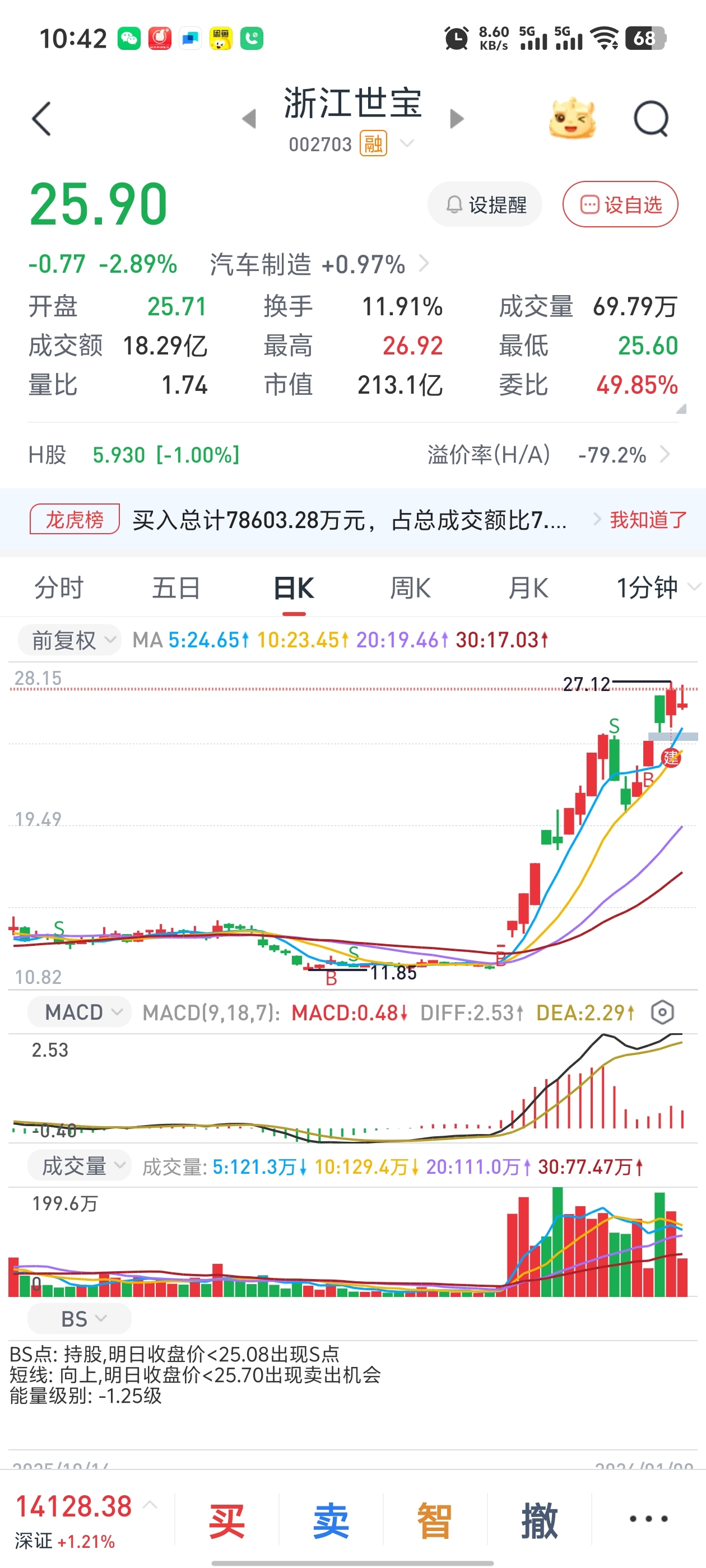Open the 1分钟 period dropdown
706x1568 pixels.
(x=658, y=588)
